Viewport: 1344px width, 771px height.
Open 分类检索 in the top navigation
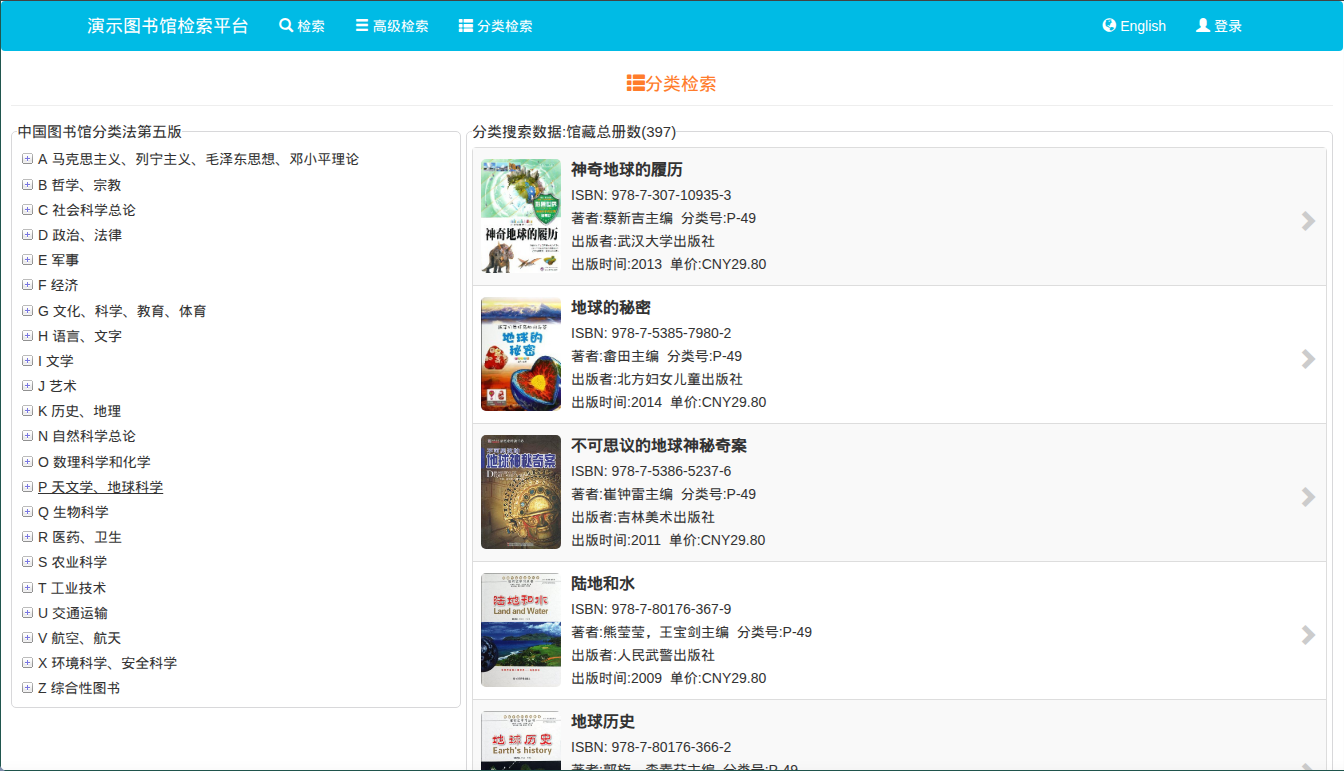click(496, 26)
